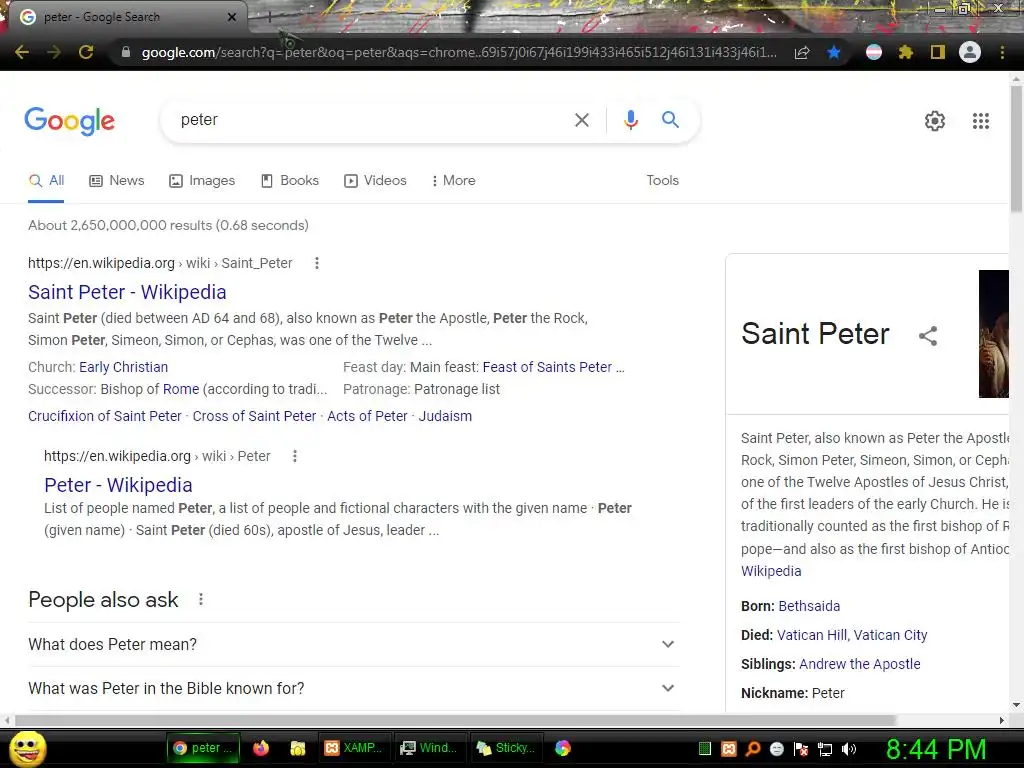The image size is (1024, 768).
Task: Click the volume speaker tray icon
Action: [x=849, y=749]
